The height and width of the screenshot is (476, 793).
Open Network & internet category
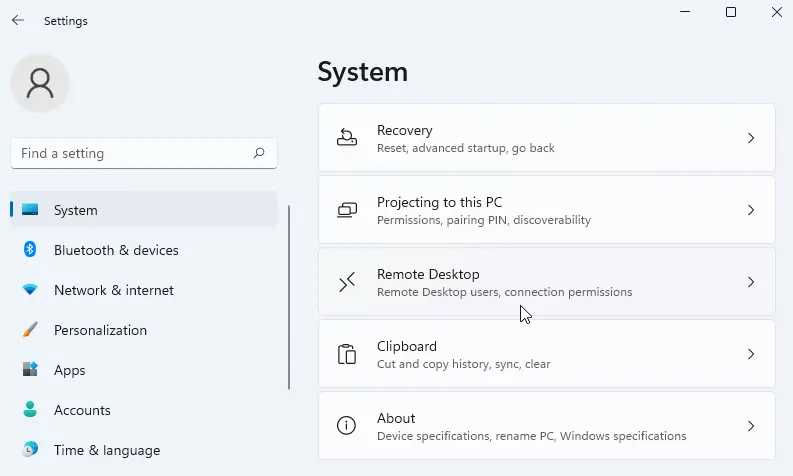tap(144, 289)
